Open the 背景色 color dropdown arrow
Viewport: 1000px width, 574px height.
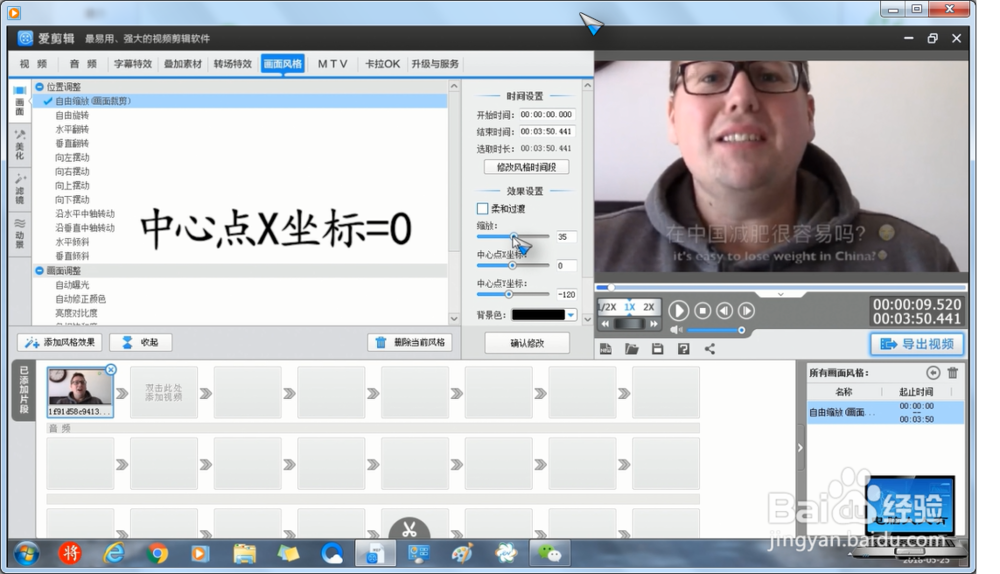pos(571,314)
